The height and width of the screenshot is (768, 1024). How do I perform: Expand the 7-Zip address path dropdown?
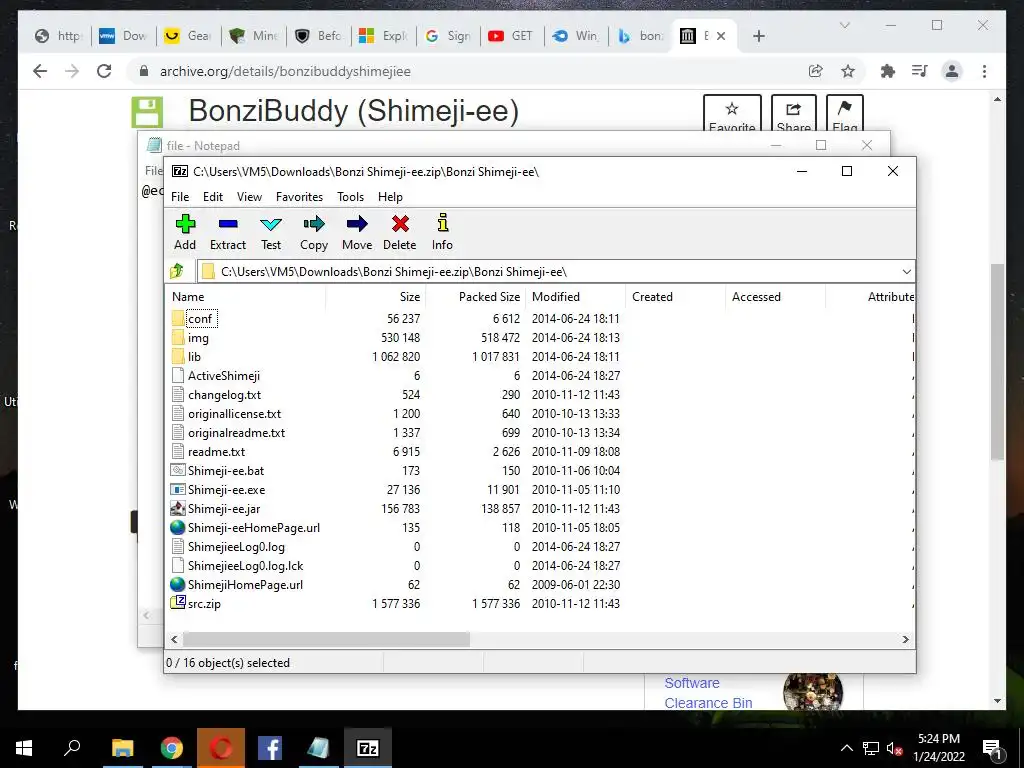click(x=906, y=272)
